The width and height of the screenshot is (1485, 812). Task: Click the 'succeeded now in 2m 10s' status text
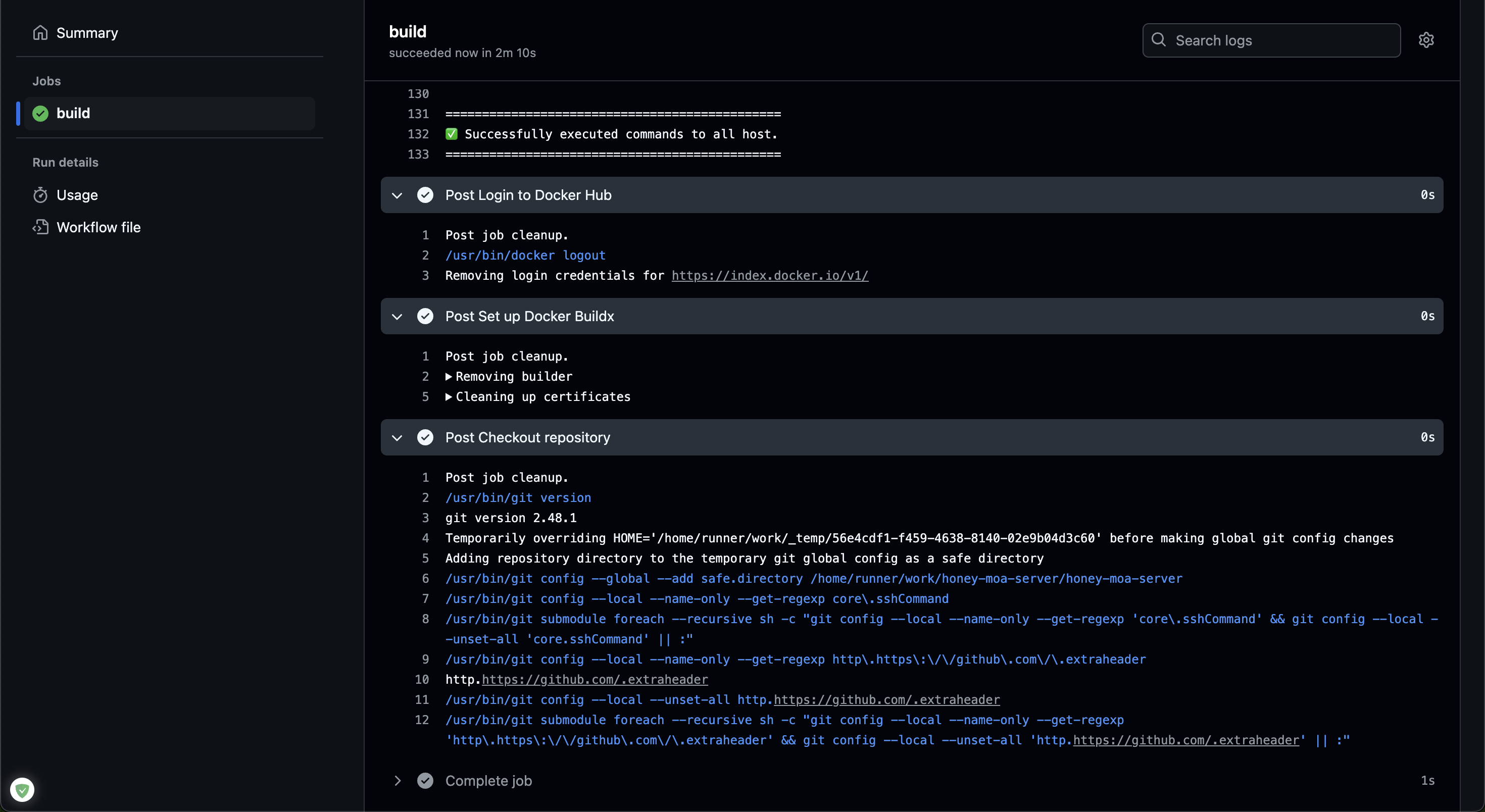tap(462, 53)
